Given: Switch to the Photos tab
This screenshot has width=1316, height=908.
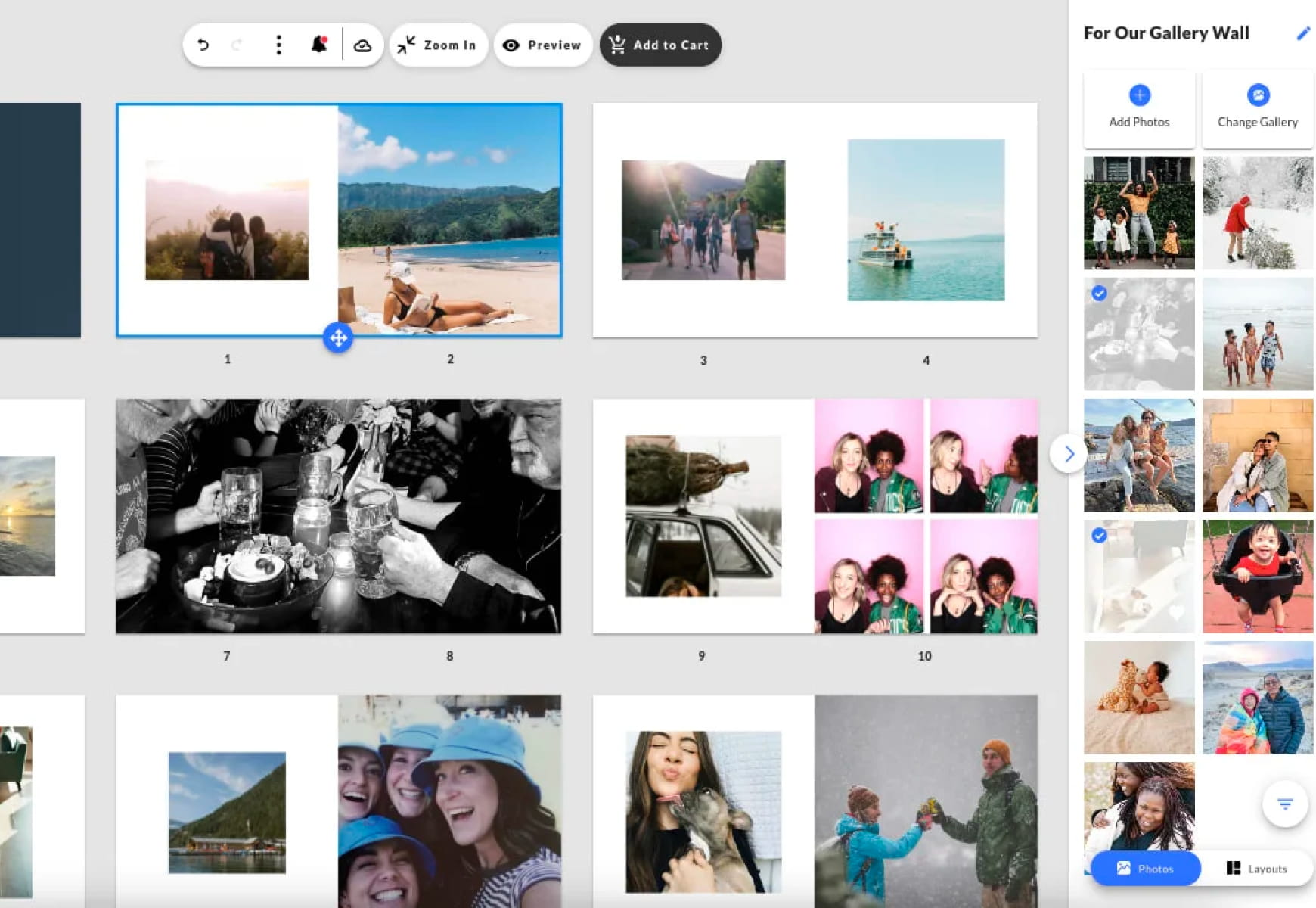Looking at the screenshot, I should [x=1145, y=869].
